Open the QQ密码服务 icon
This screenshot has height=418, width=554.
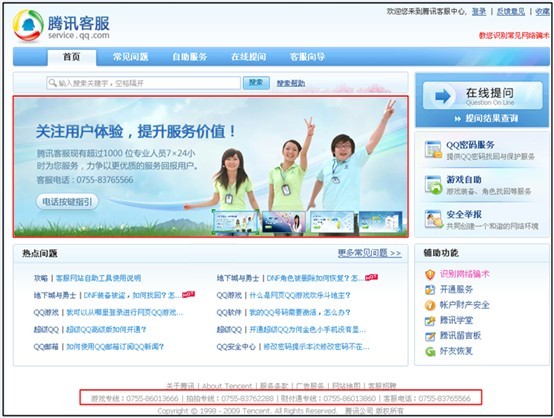click(x=433, y=149)
